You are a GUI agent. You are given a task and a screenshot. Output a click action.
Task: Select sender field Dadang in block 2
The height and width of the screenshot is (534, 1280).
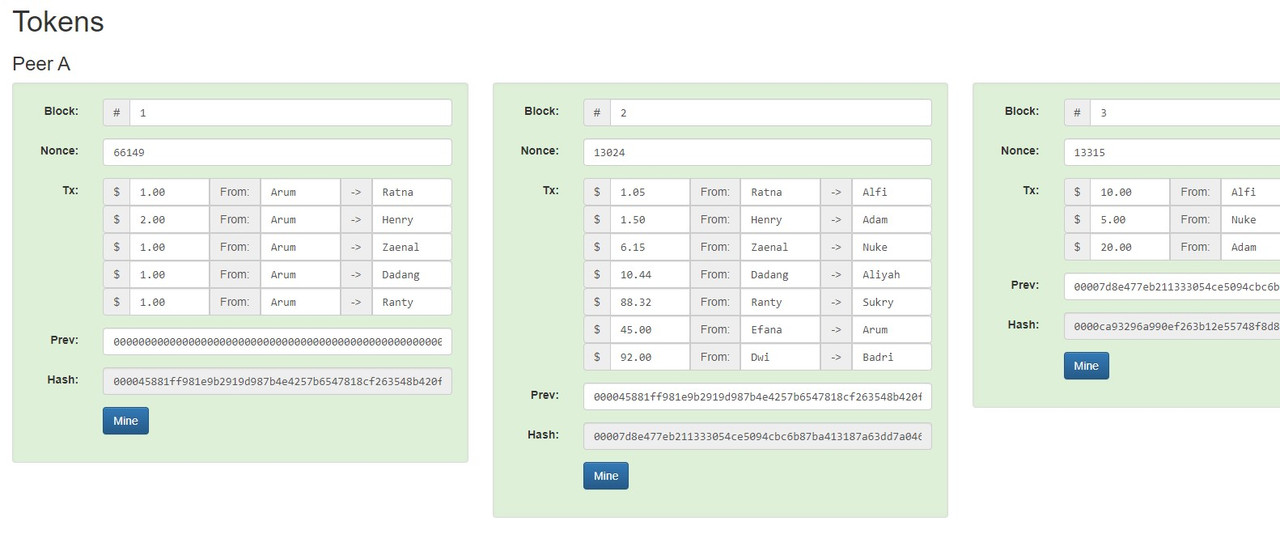[x=781, y=274]
